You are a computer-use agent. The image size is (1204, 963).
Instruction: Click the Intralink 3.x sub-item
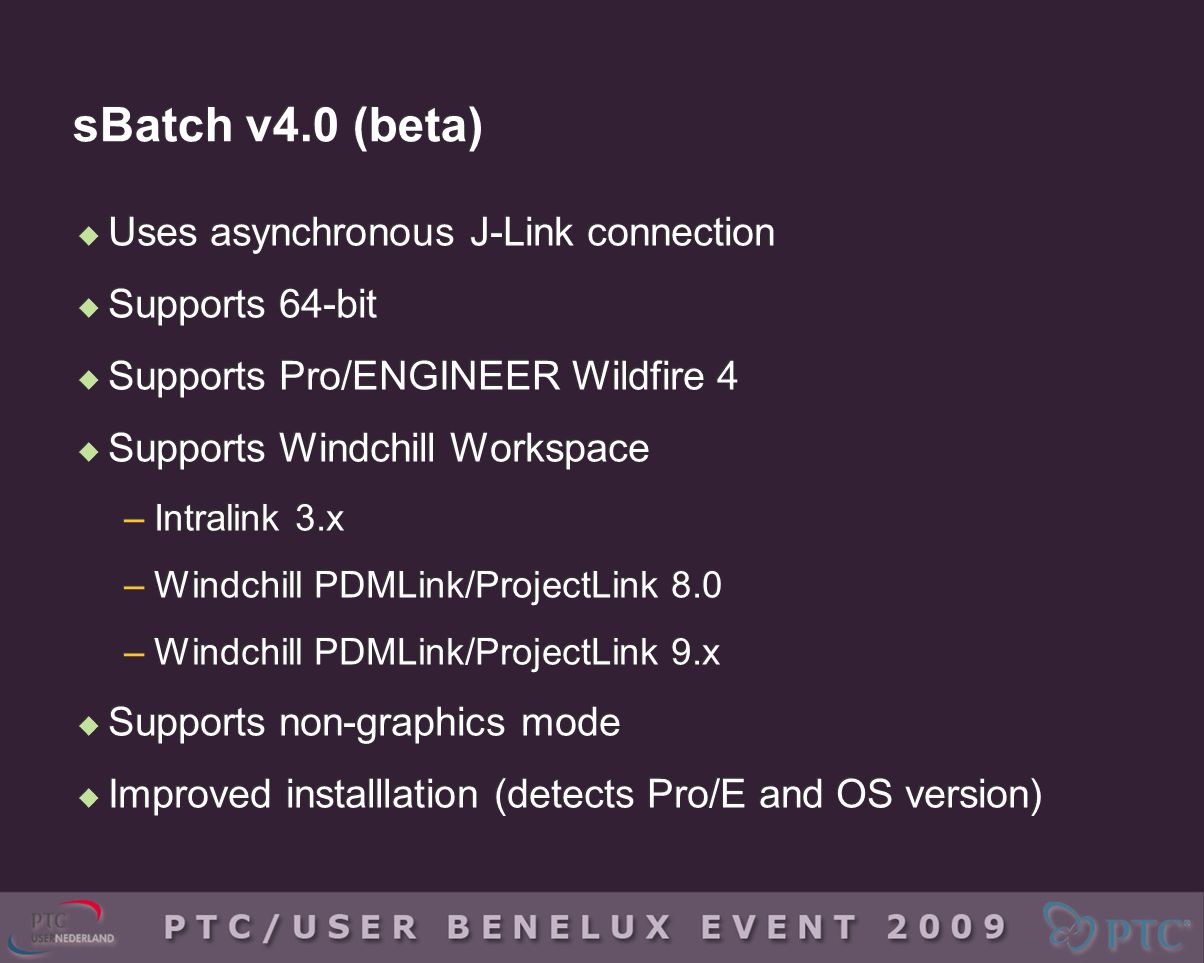249,519
